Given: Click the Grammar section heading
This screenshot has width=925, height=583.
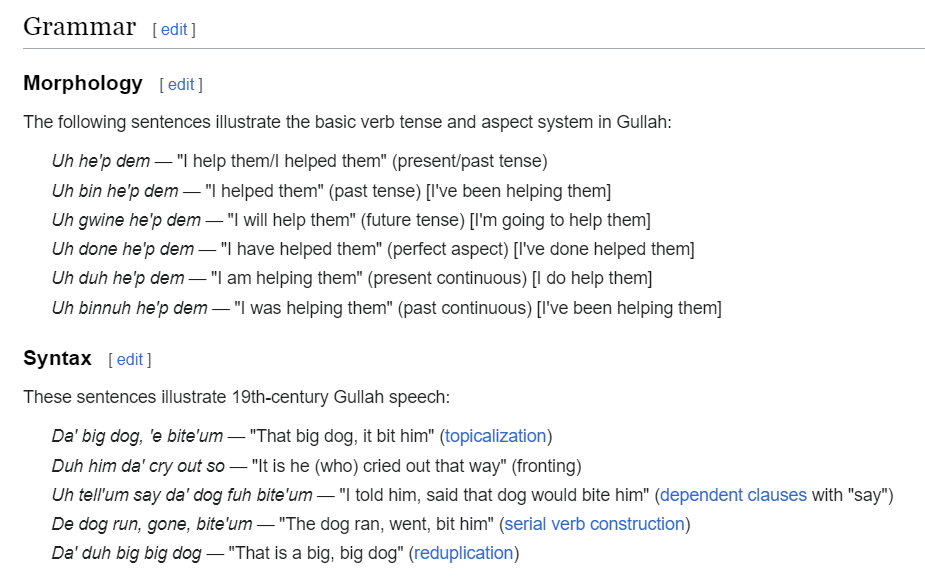Looking at the screenshot, I should tap(79, 27).
